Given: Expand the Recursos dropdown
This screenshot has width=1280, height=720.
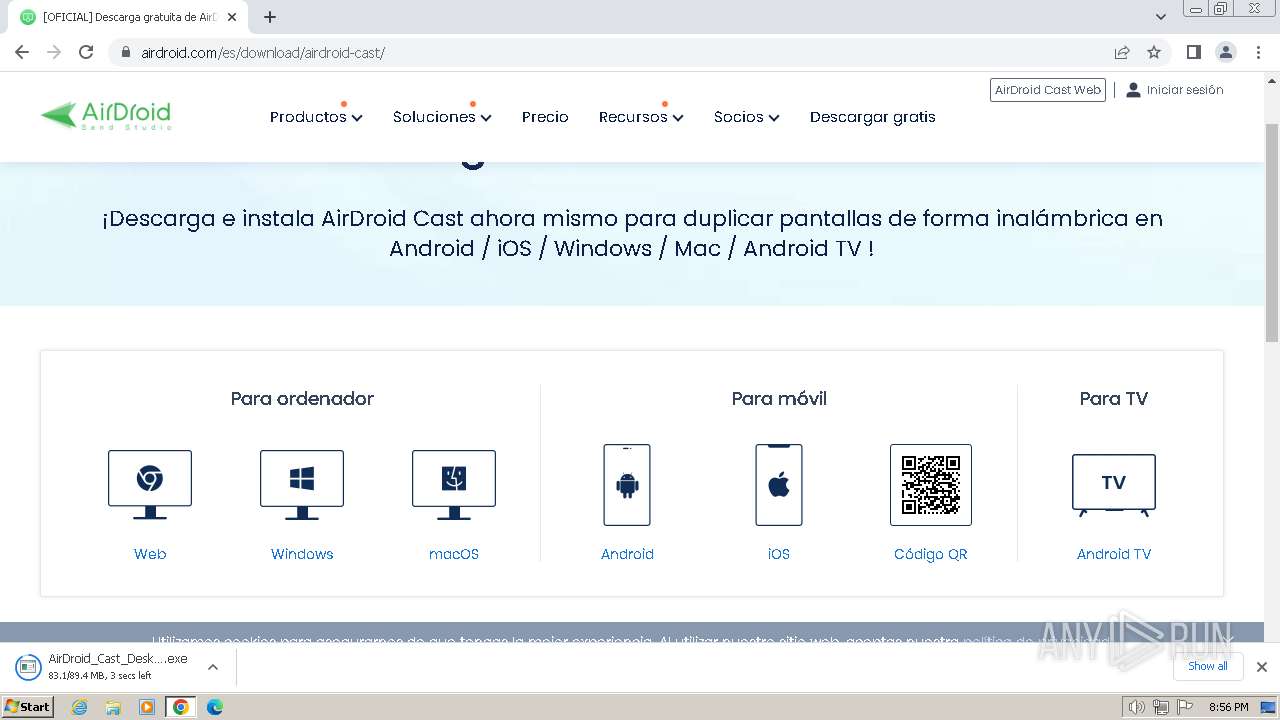Looking at the screenshot, I should (641, 117).
